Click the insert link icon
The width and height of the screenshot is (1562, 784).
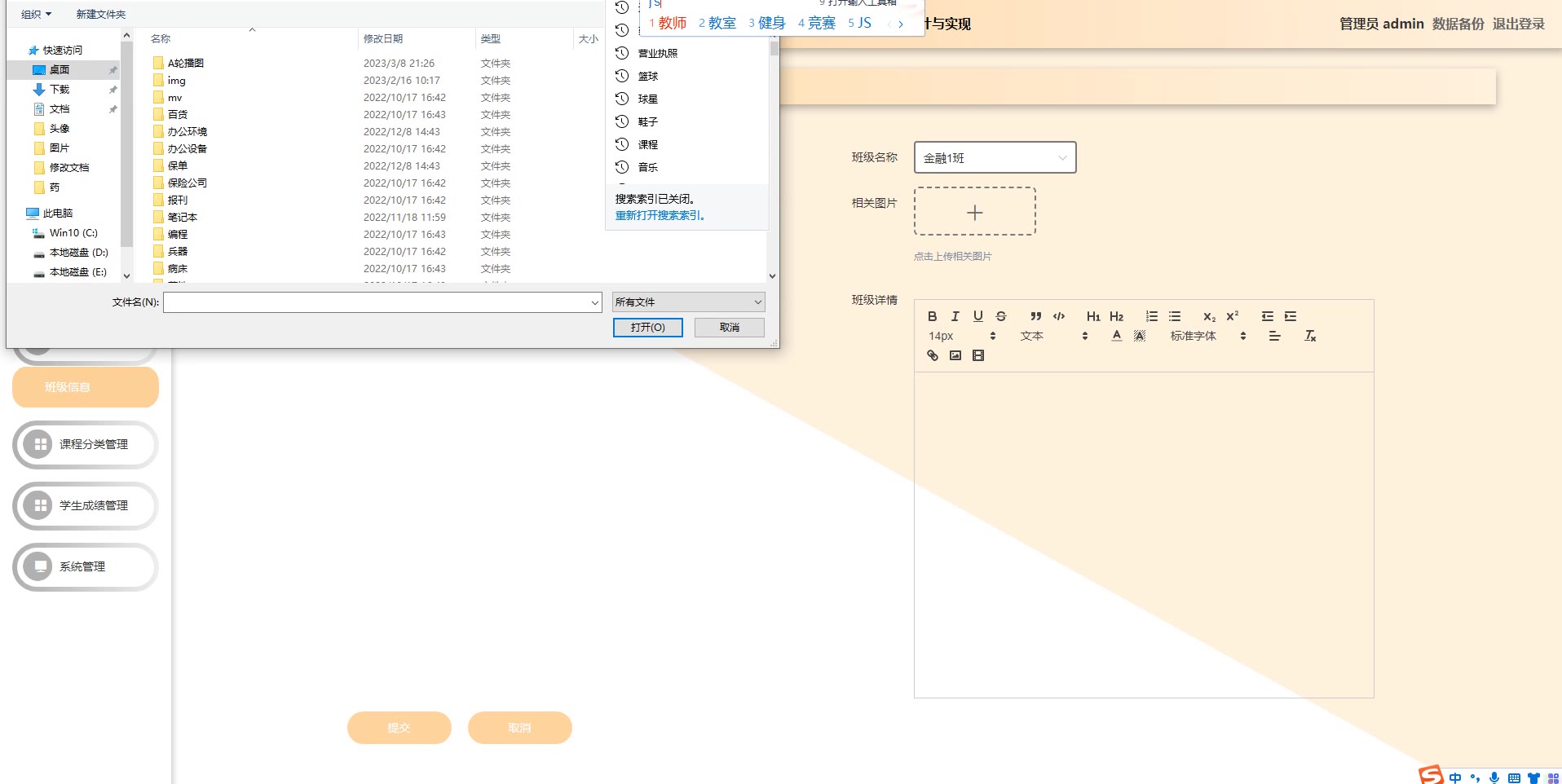pos(933,355)
